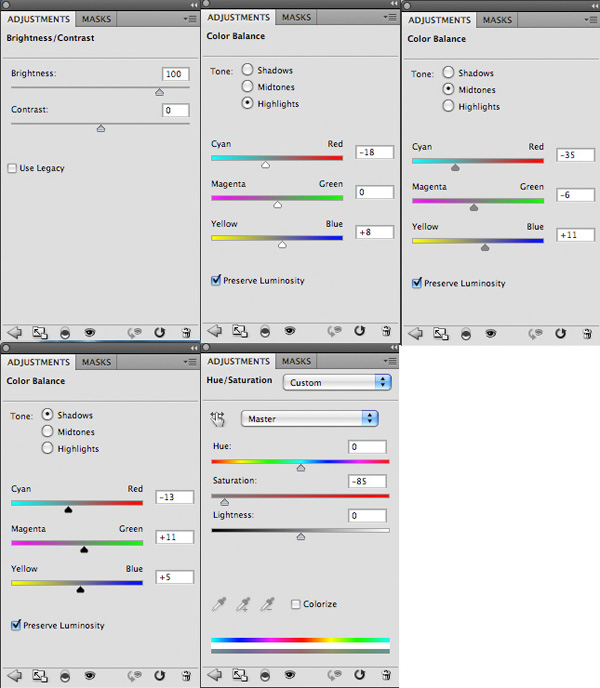Viewport: 600px width, 688px height.
Task: Switch to Masks tab in Midtones Color Balance panel
Action: 497,20
